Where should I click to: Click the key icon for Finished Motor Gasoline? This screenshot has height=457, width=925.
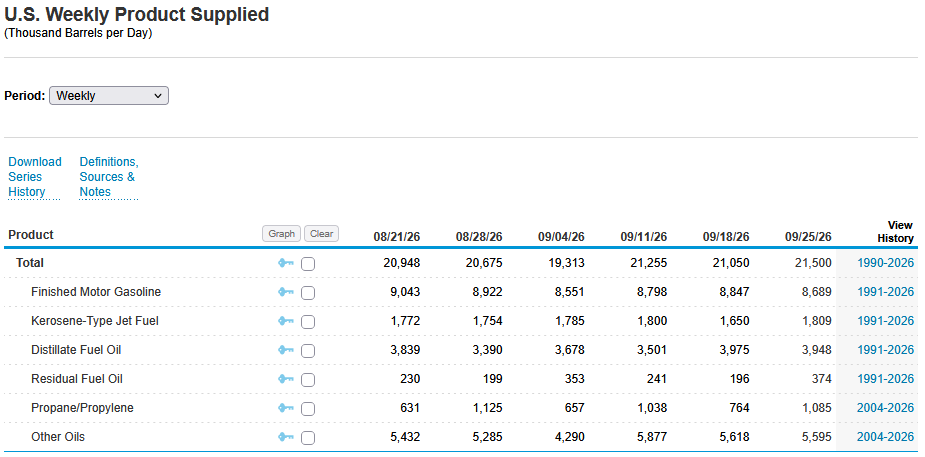(286, 292)
